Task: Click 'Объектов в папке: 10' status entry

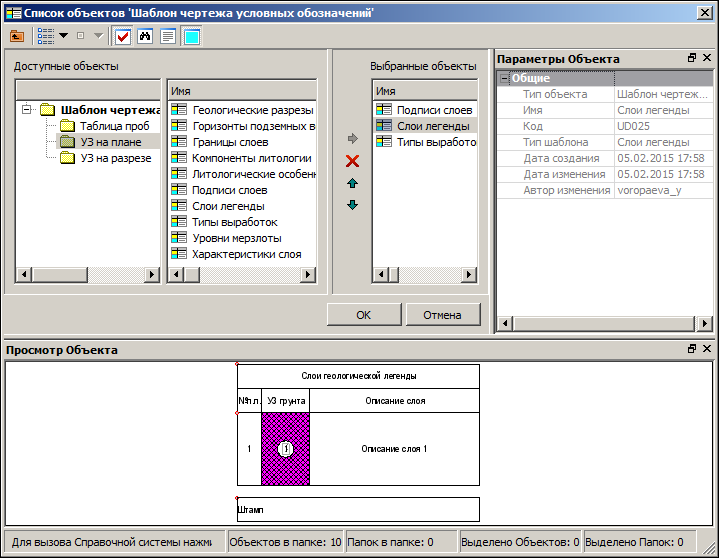Action: 285,542
